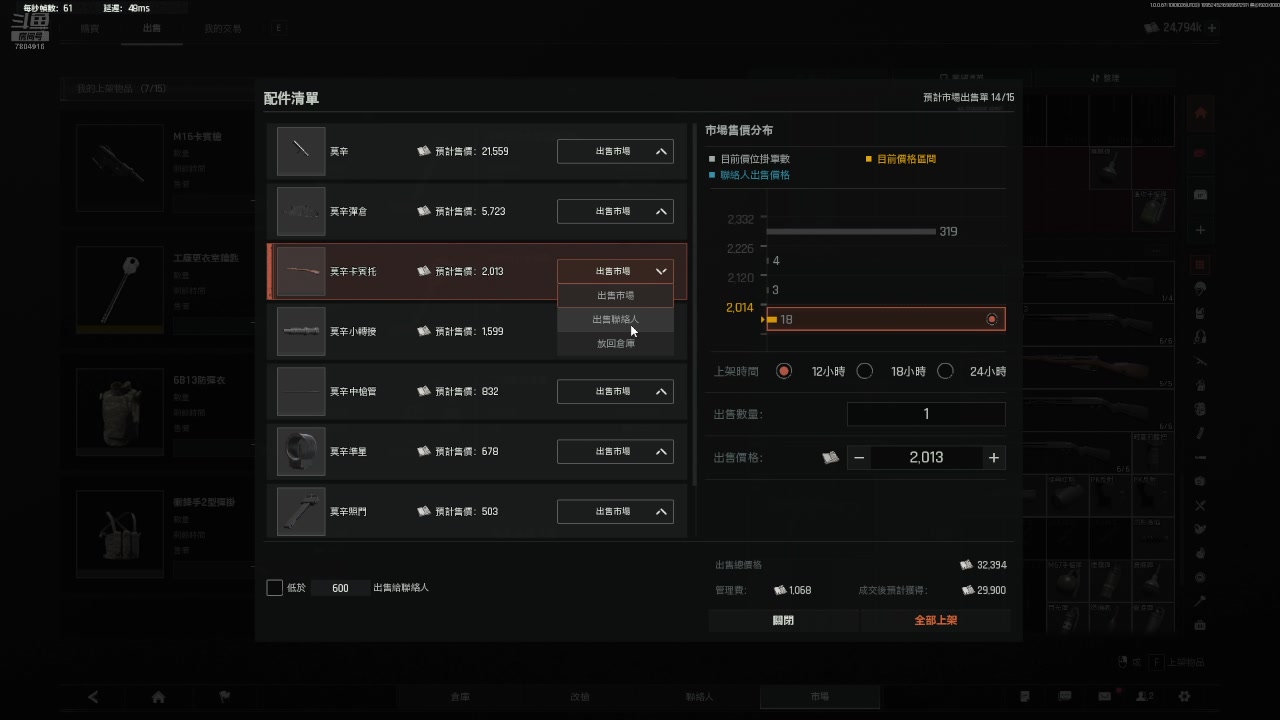Click the 全部上架 list-all button
This screenshot has height=720, width=1280.
(935, 620)
